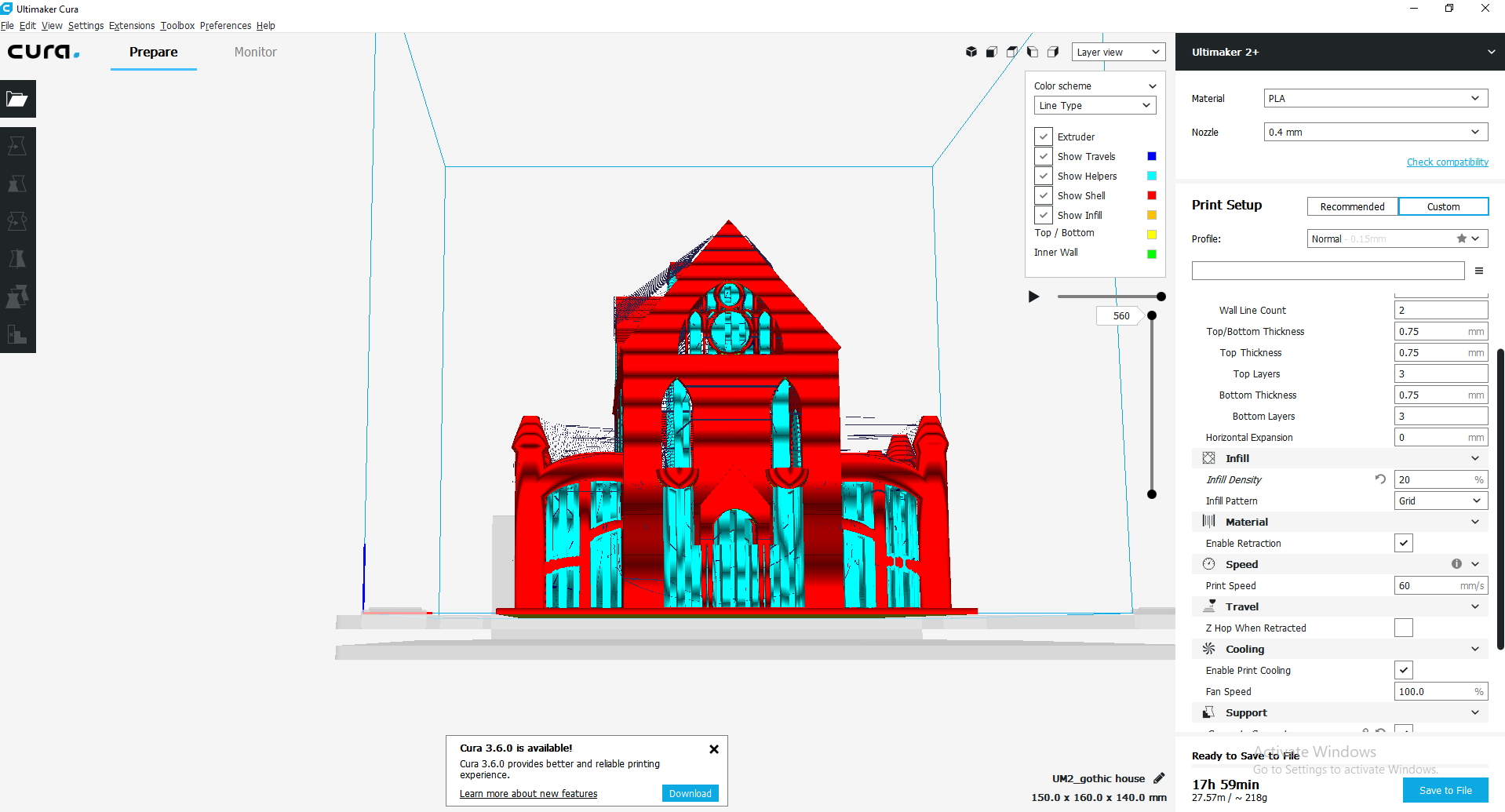Open the Material PLA dropdown
This screenshot has height=812, width=1505.
[x=1375, y=98]
